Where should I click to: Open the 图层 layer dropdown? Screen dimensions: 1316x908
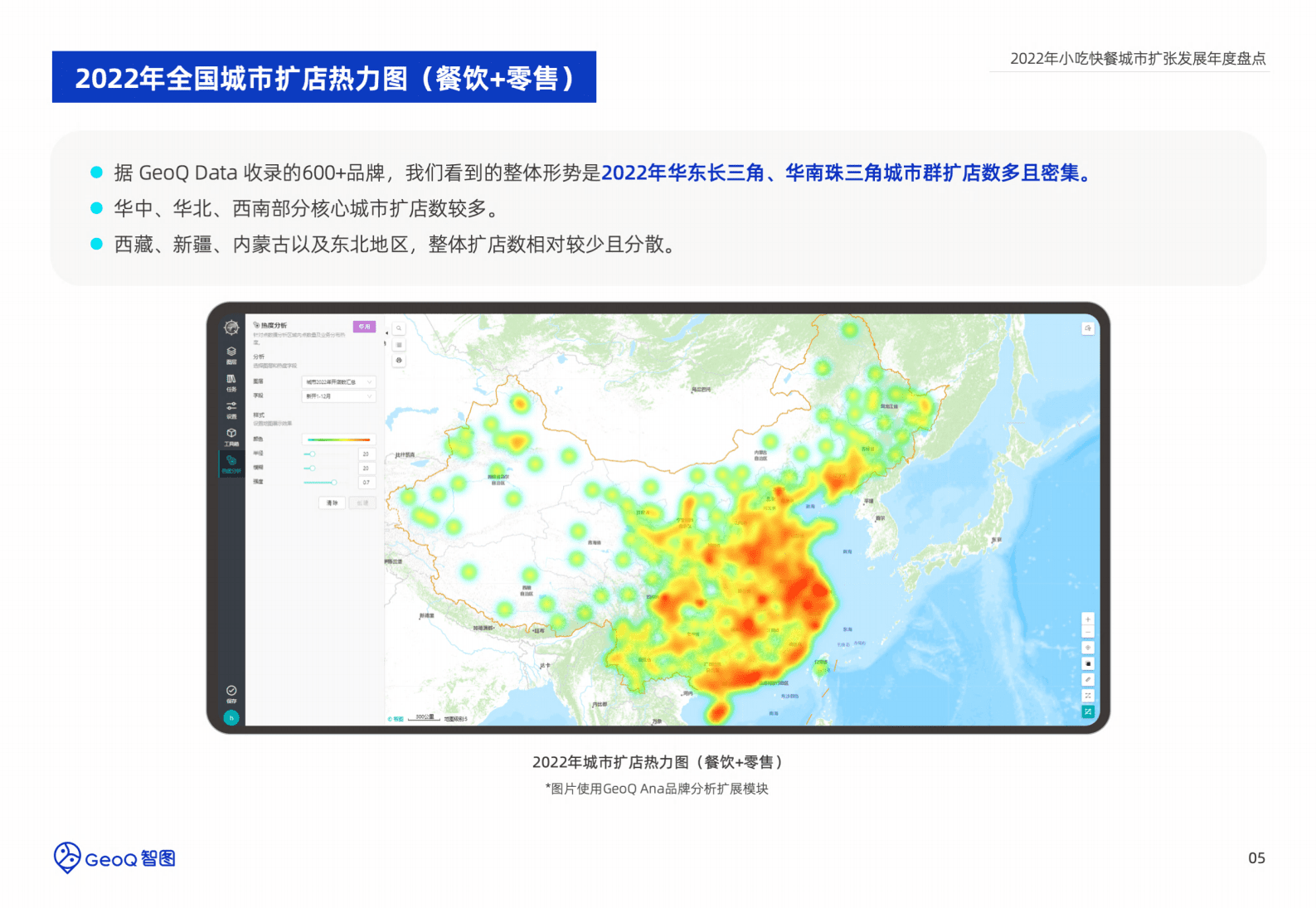click(x=338, y=382)
